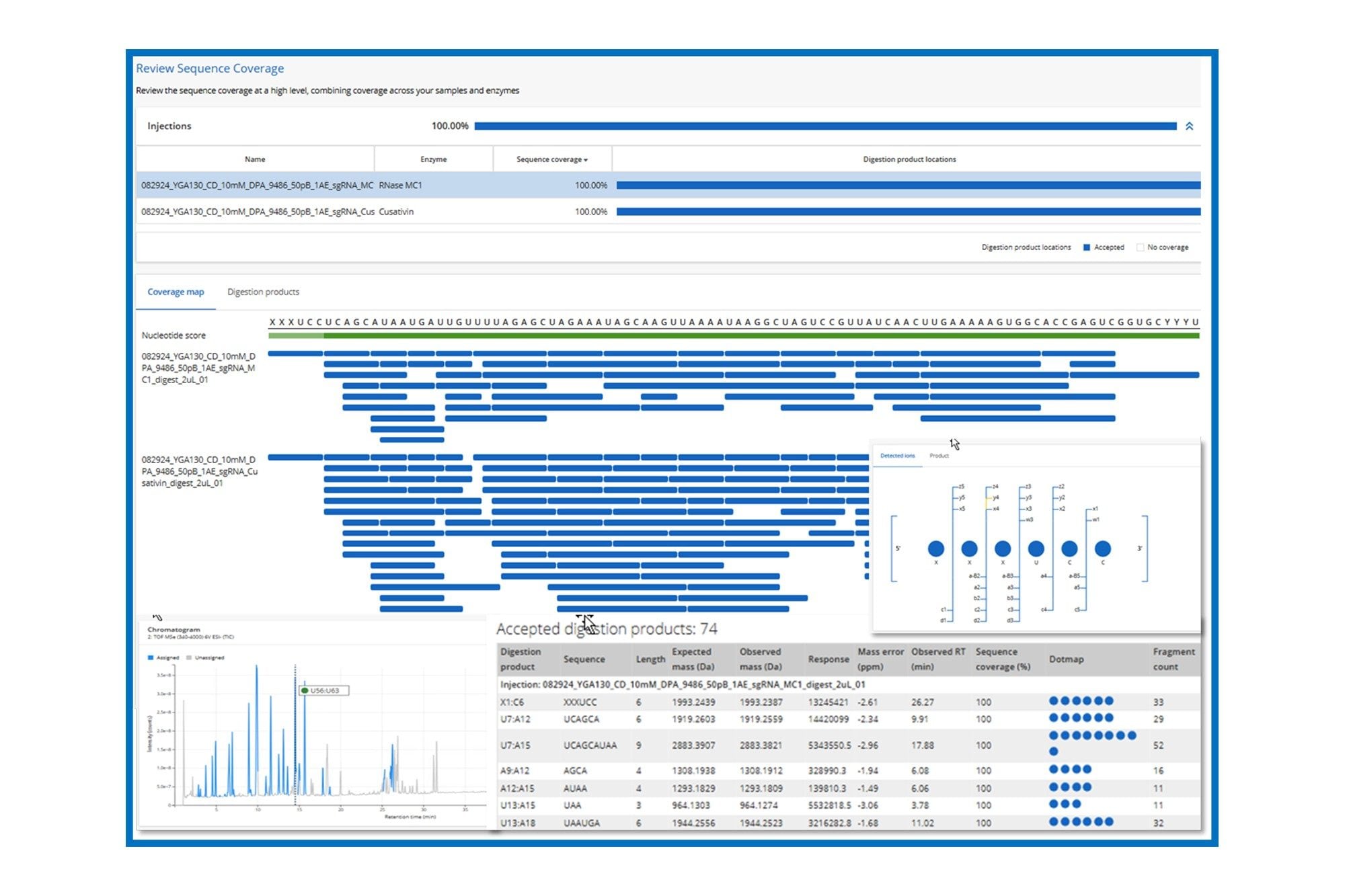This screenshot has height=896, width=1345.
Task: Switch to the Digestion products tab
Action: pyautogui.click(x=263, y=292)
